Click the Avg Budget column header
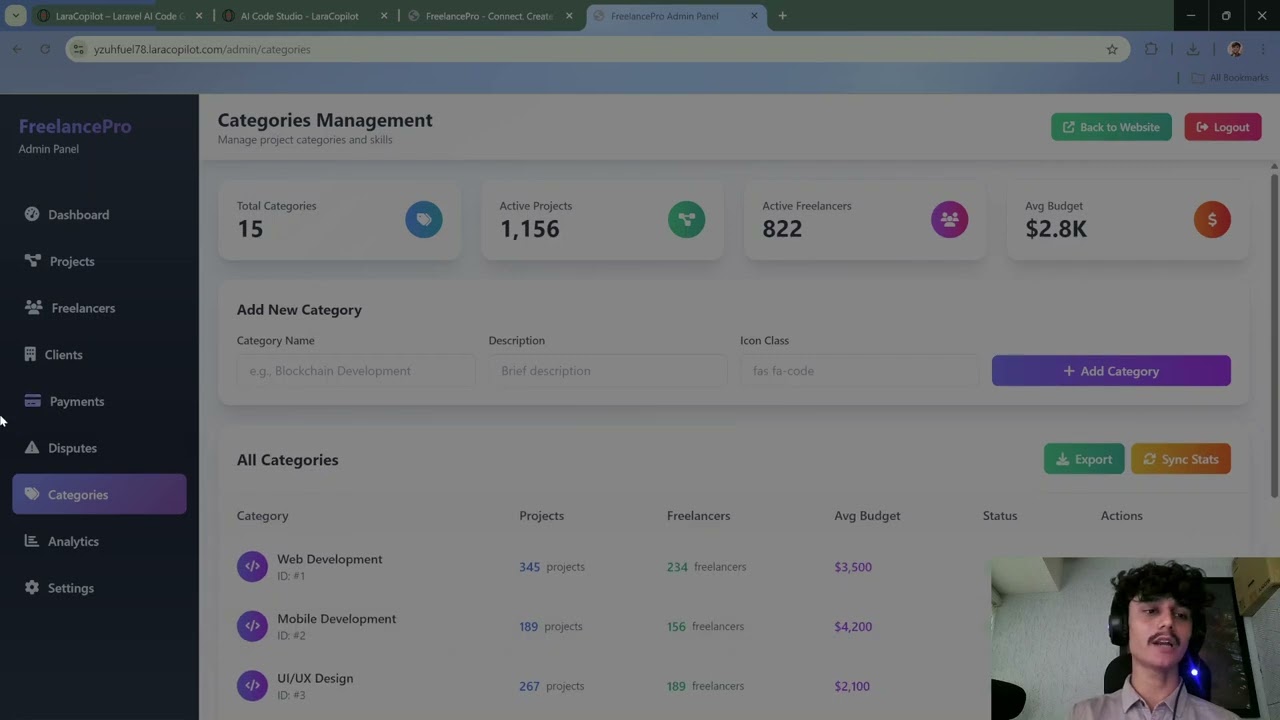 867,516
